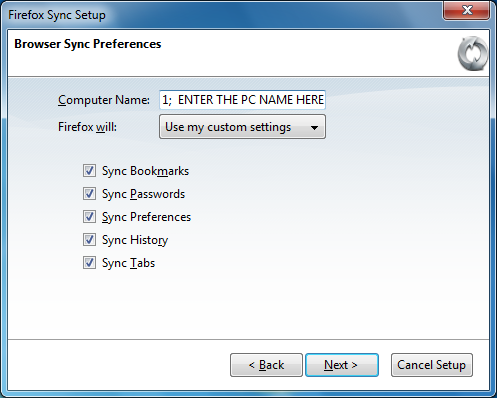Uncheck the Sync Bookmarks checkbox
Screen dimensions: 497x398
(89, 171)
